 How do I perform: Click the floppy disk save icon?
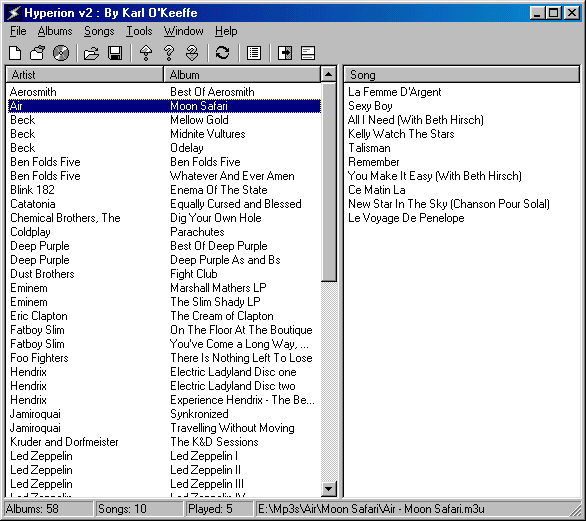[115, 53]
